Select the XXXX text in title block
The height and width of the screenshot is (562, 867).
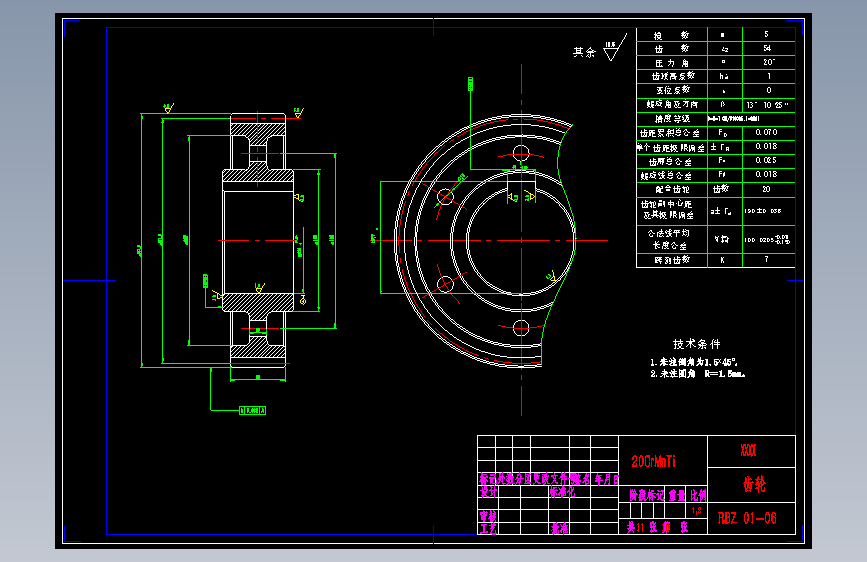point(748,450)
